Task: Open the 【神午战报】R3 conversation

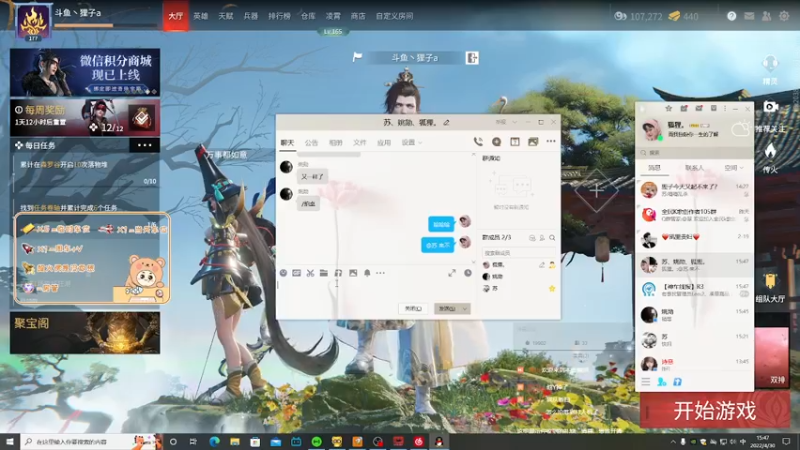Action: pyautogui.click(x=694, y=290)
